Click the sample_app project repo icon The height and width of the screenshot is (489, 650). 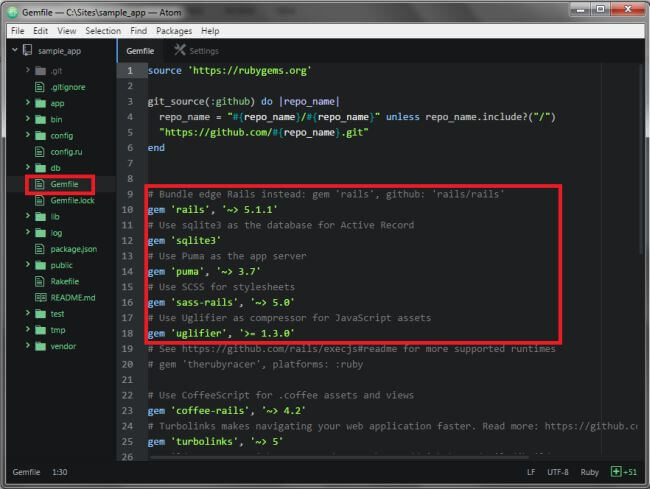(x=27, y=51)
